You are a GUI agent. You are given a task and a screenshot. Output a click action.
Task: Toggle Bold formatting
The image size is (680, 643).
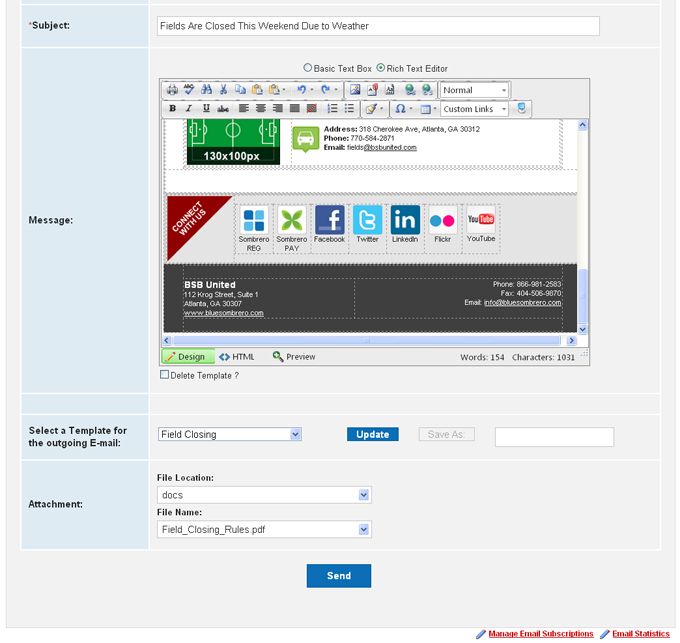pos(173,108)
